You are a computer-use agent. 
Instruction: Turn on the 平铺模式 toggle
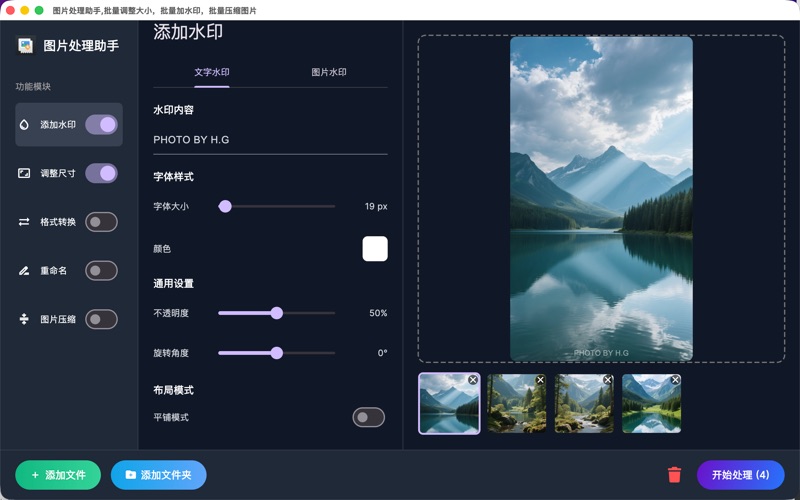tap(368, 417)
